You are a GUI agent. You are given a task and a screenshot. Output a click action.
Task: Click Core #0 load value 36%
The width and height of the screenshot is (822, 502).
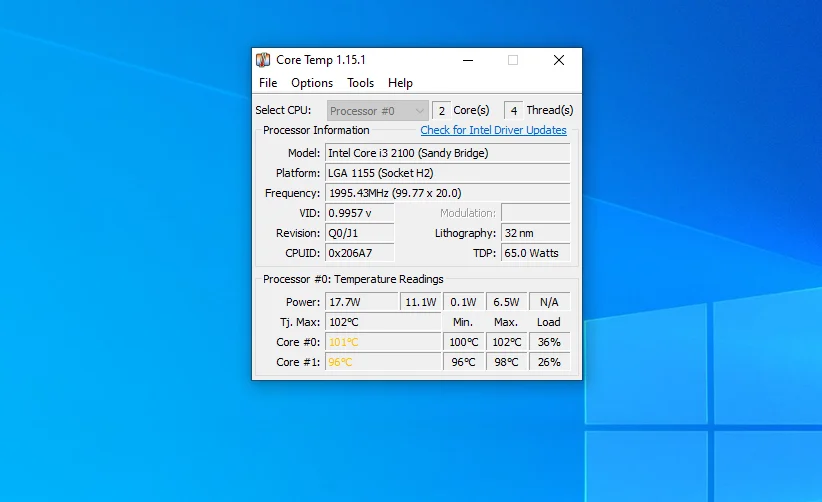(x=549, y=342)
